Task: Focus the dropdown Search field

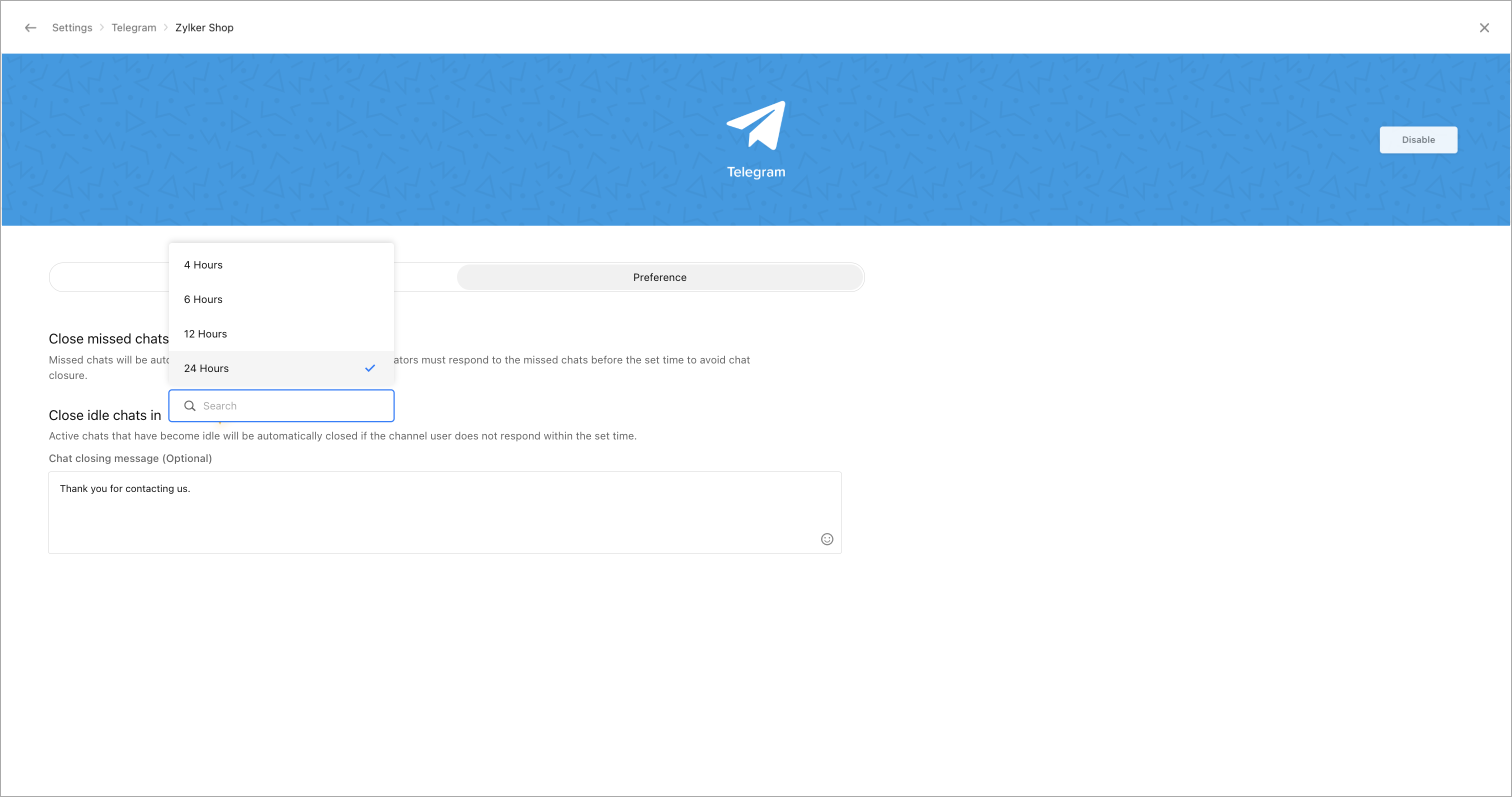Action: [x=281, y=406]
